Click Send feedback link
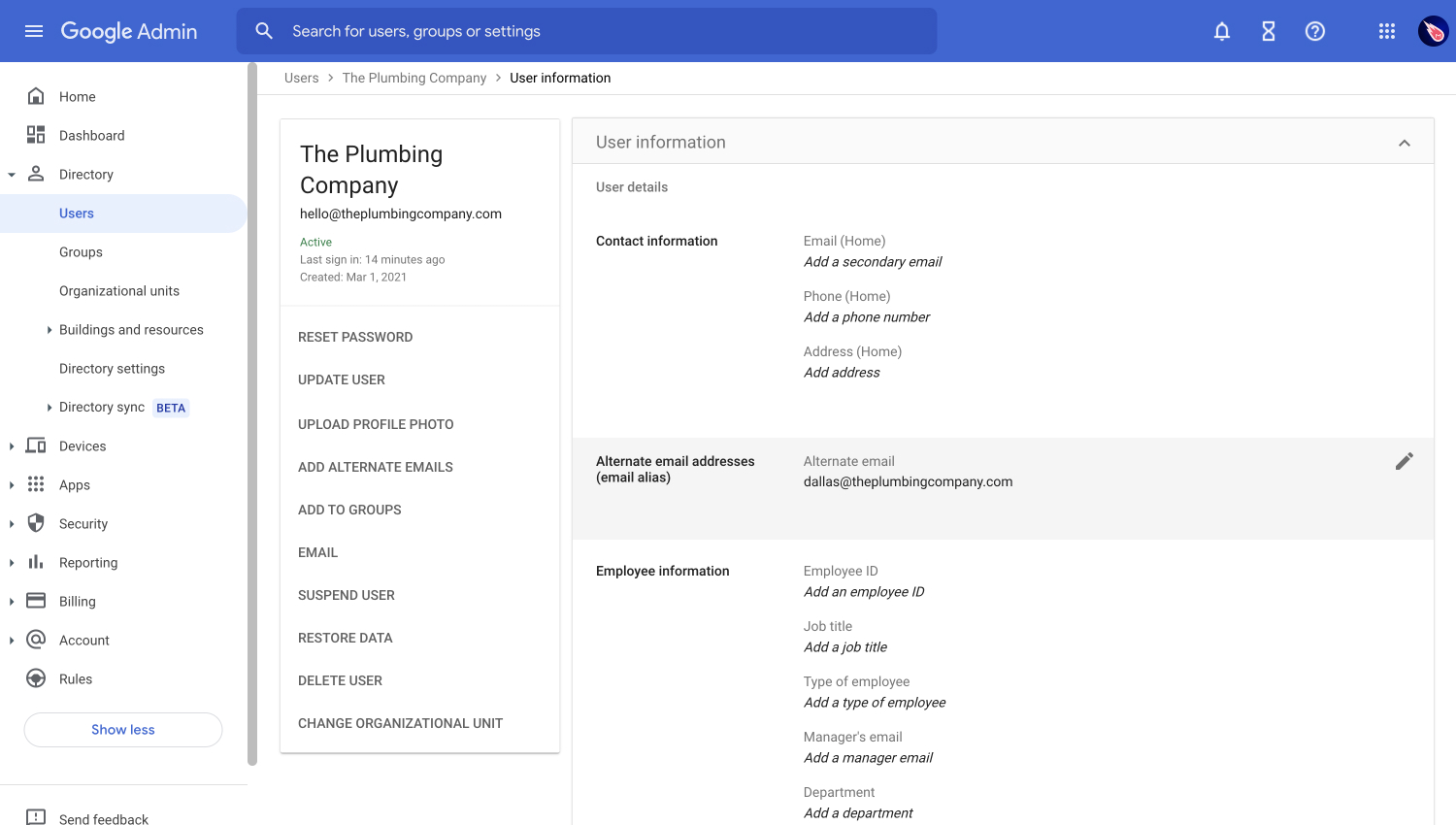 tap(104, 819)
